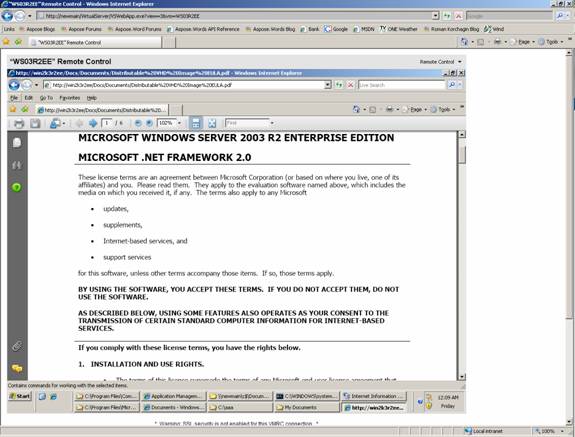Click the remote desktop Start button
Viewport: 575px width, 437px height.
click(x=20, y=396)
